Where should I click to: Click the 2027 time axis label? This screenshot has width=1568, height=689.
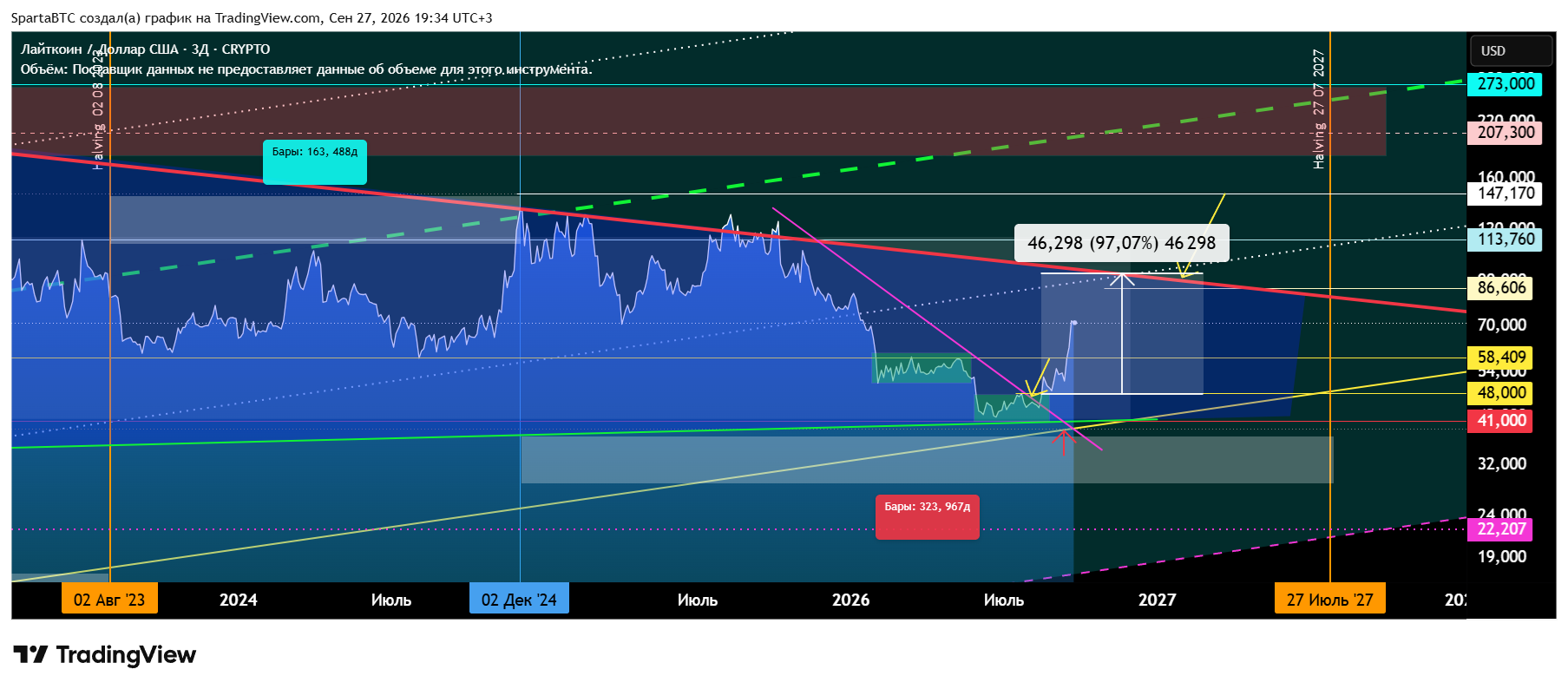[1158, 600]
